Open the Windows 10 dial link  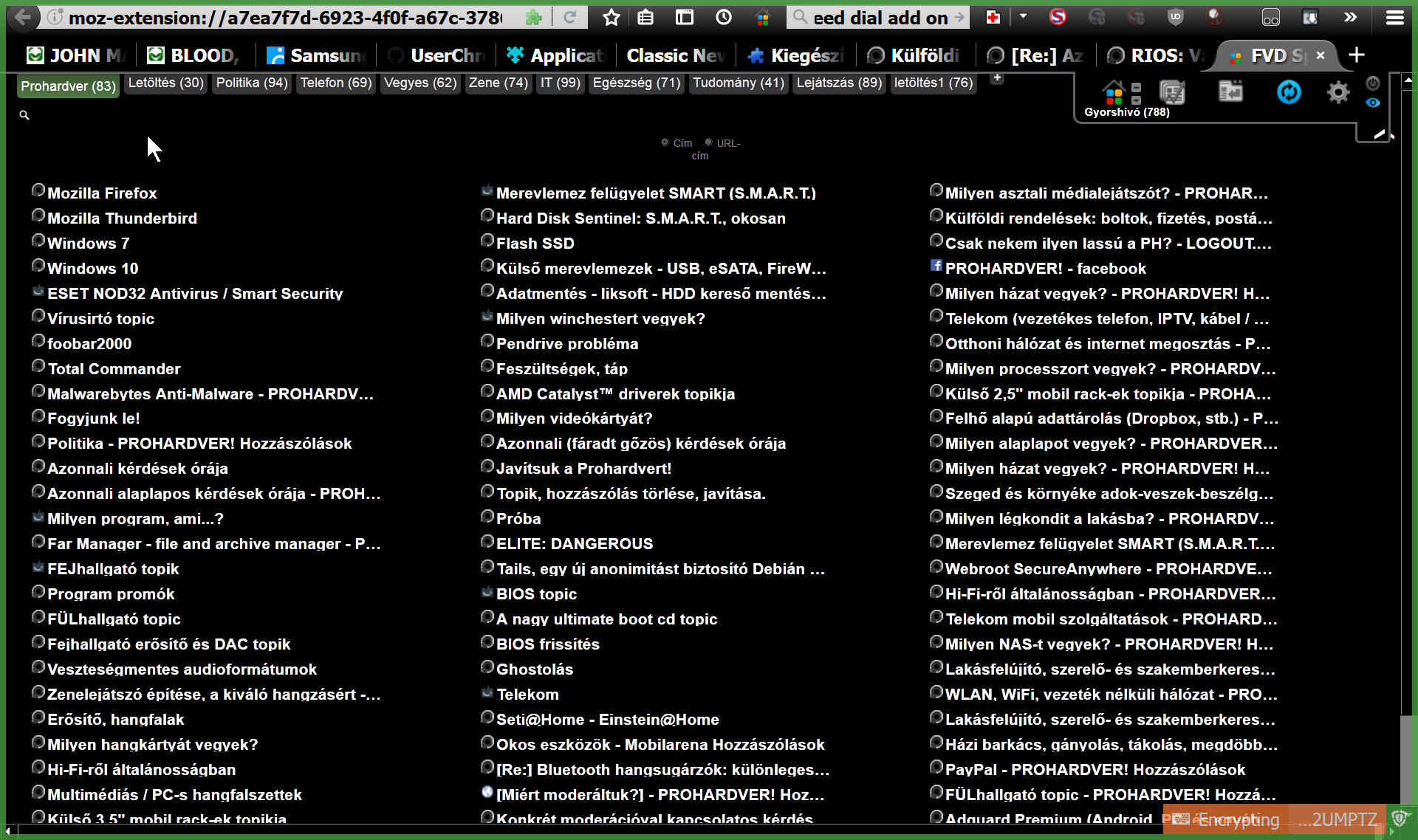pyautogui.click(x=93, y=269)
